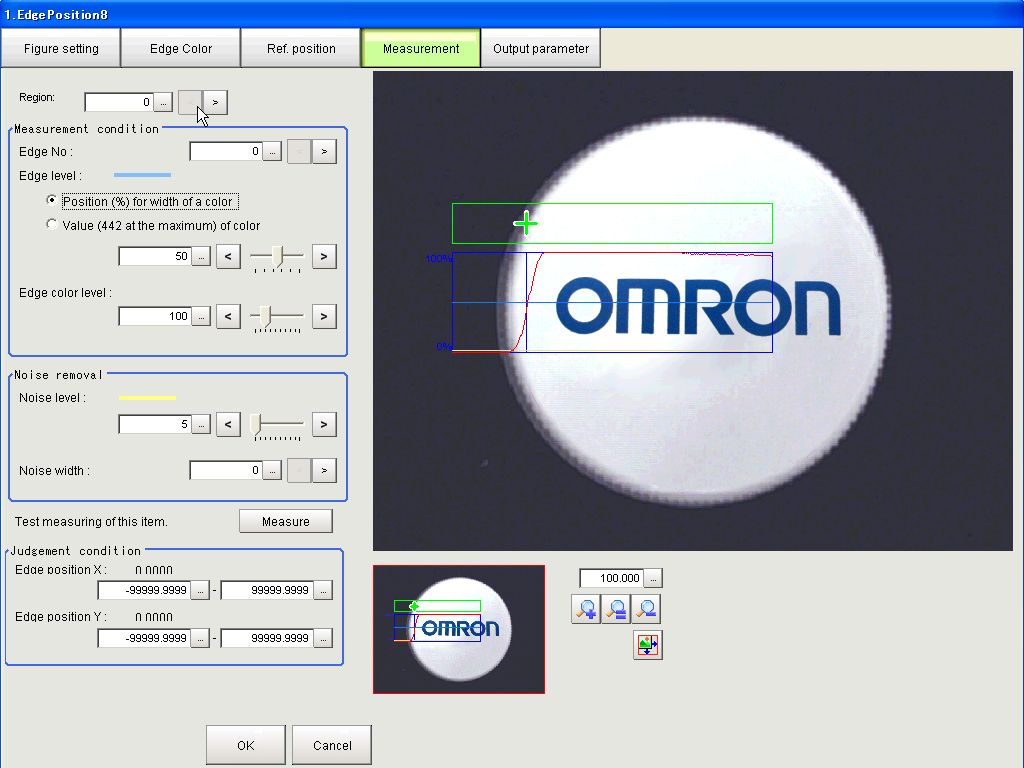Open editor (...) for Edge position X lower limit
The height and width of the screenshot is (768, 1024).
point(200,590)
